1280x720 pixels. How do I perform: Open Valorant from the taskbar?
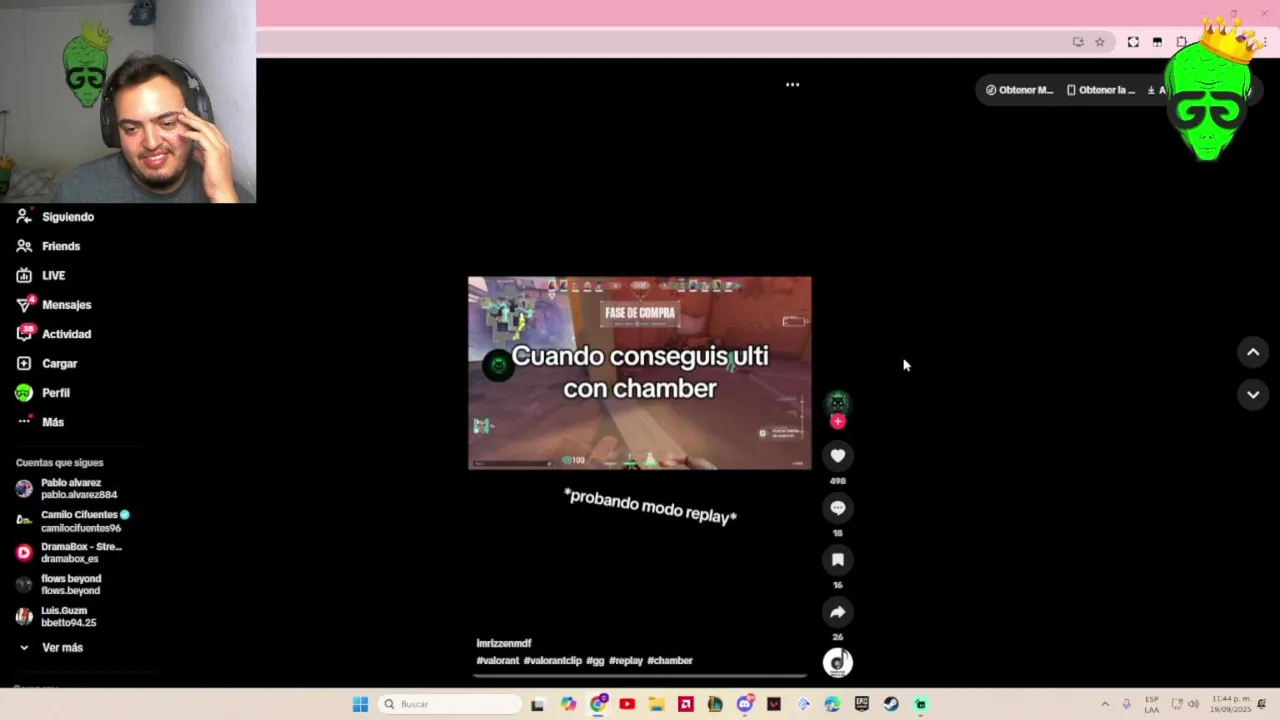[x=774, y=704]
